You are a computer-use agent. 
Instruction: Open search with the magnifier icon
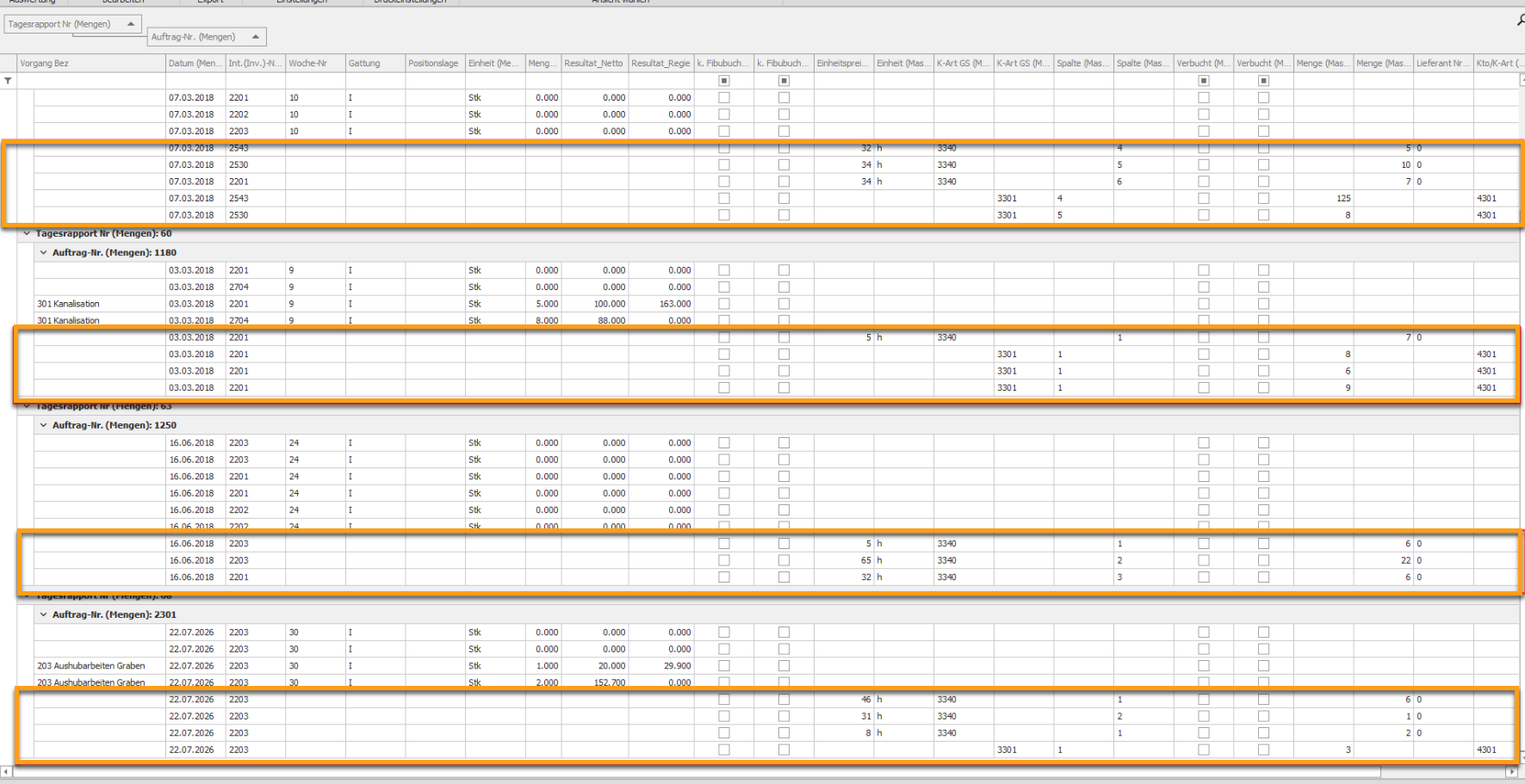(1520, 21)
